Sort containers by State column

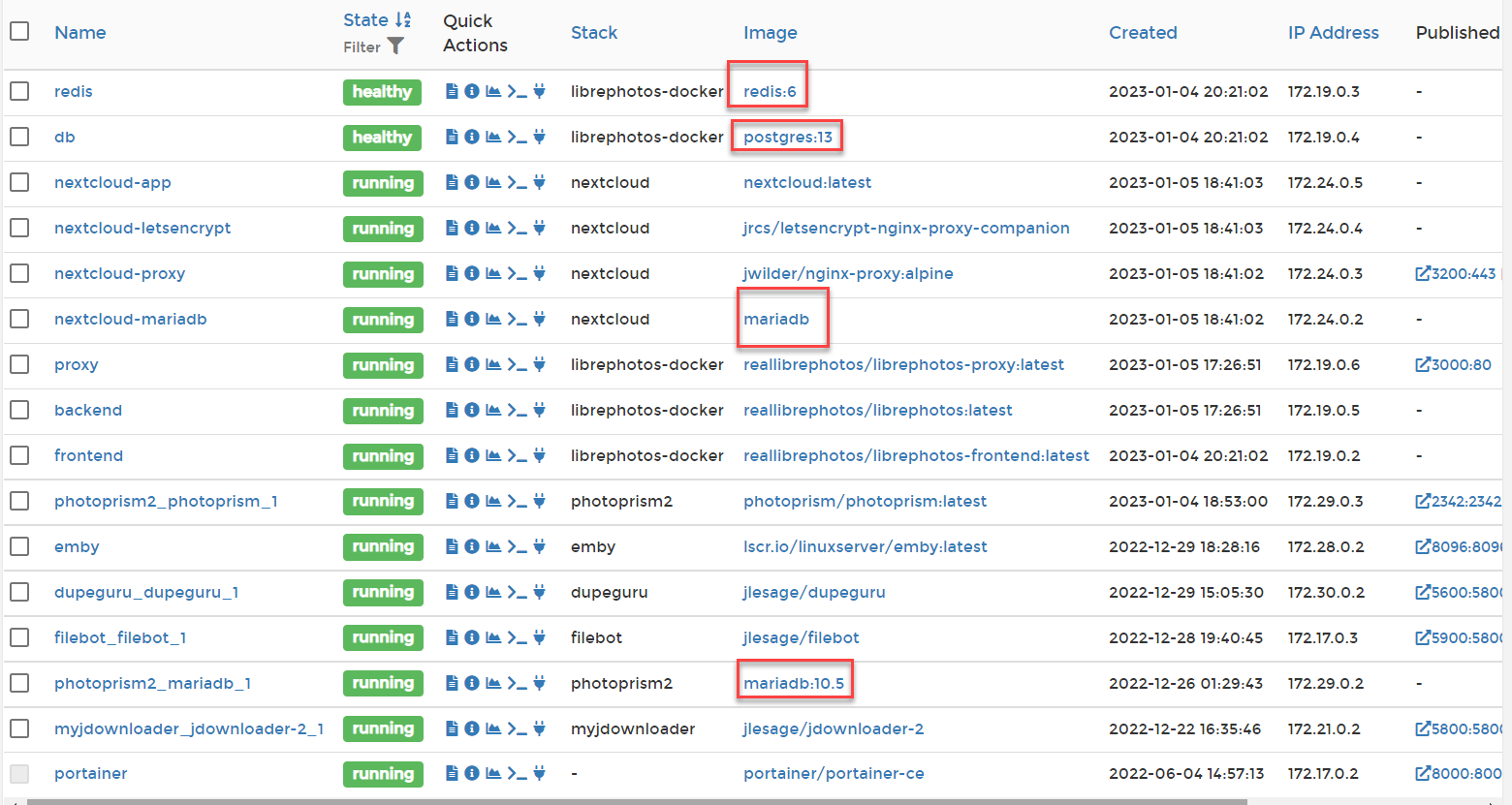tap(377, 19)
